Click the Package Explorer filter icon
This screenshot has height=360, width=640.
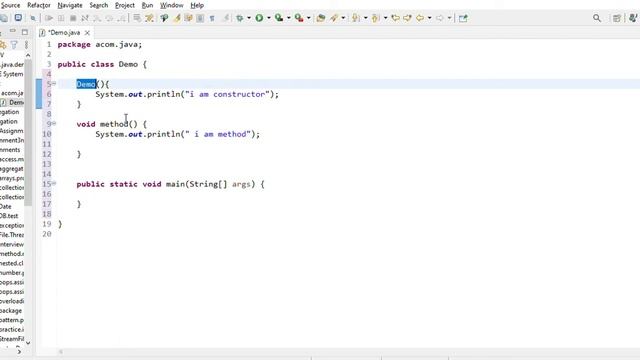click(x=14, y=45)
